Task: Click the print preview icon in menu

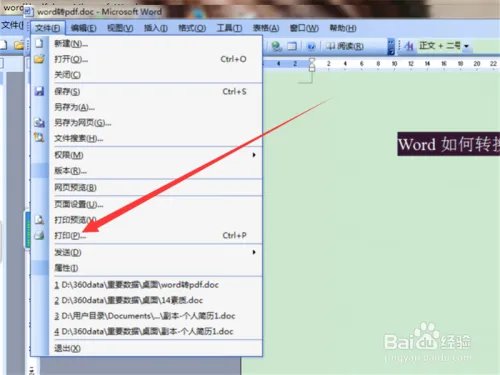Action: tap(39, 220)
